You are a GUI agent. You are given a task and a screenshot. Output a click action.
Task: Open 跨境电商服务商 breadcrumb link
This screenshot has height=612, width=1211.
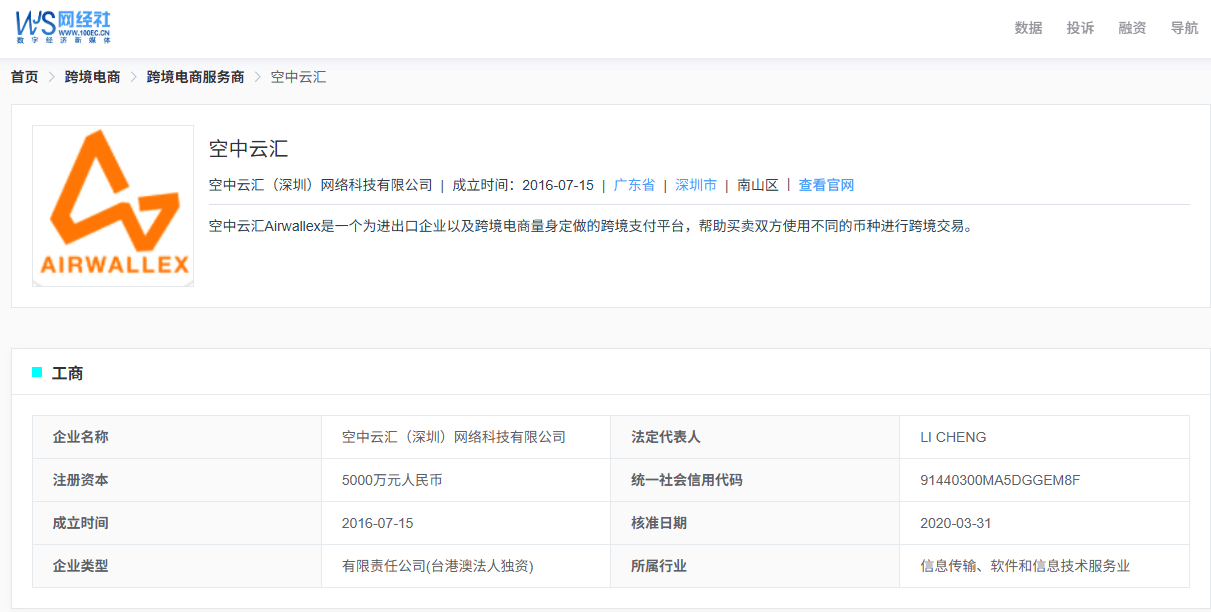click(195, 77)
